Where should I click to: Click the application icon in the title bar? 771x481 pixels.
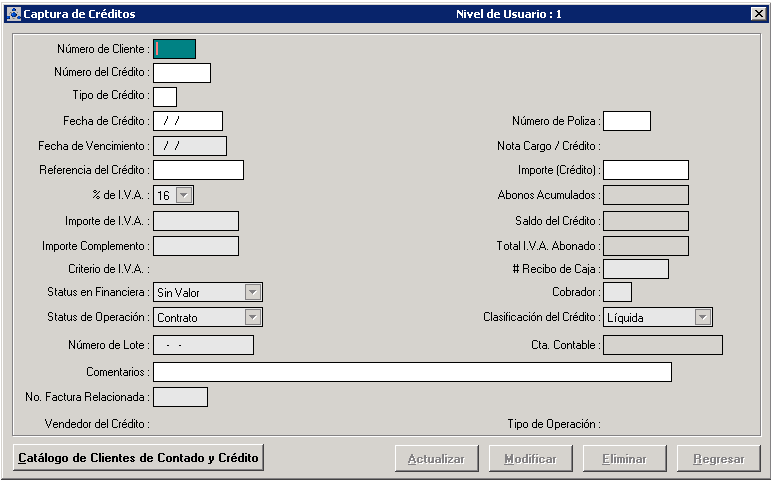12,14
